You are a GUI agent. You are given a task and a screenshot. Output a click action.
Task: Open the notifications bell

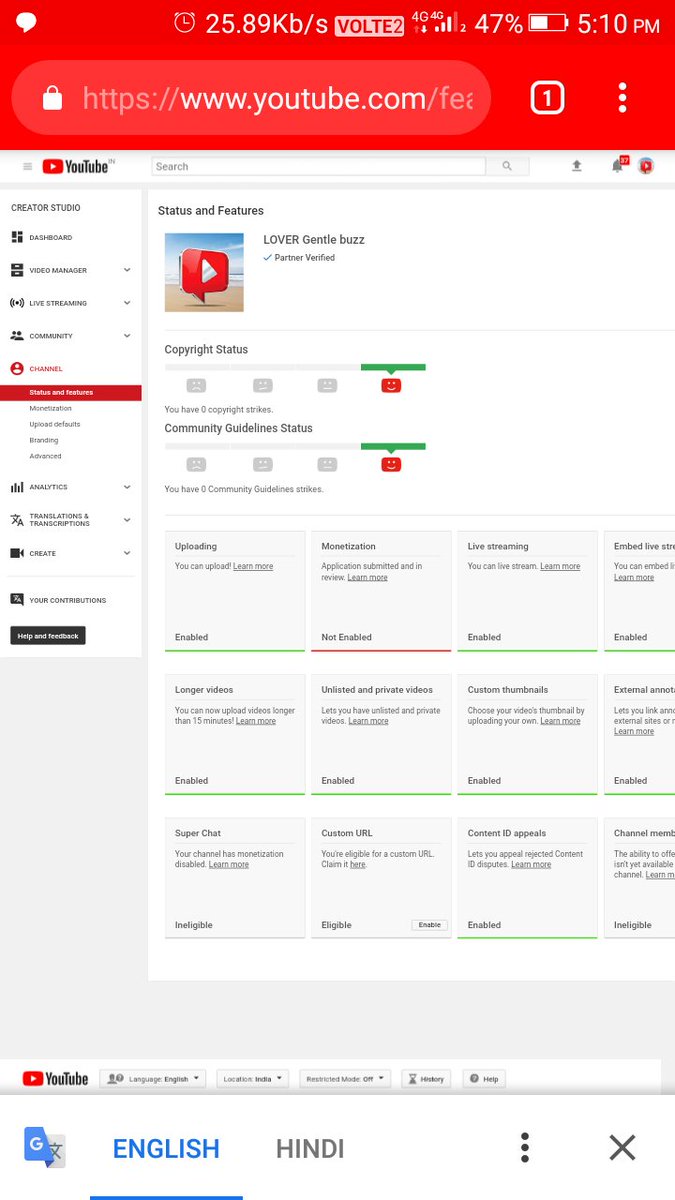pos(618,166)
